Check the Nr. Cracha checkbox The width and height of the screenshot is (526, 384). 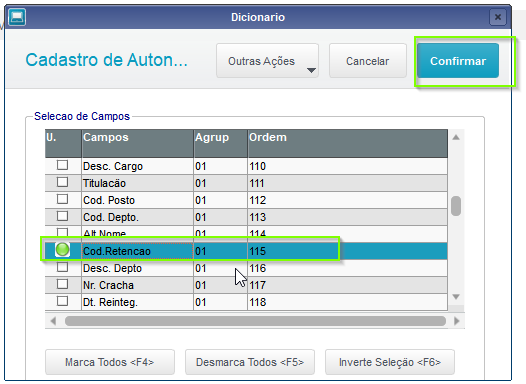coord(62,284)
